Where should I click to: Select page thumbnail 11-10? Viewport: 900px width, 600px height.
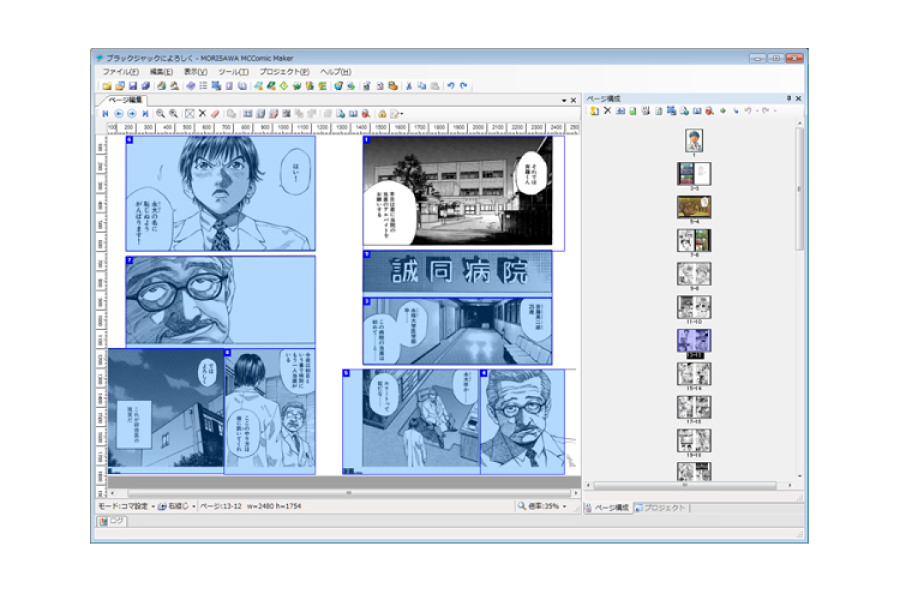[694, 307]
